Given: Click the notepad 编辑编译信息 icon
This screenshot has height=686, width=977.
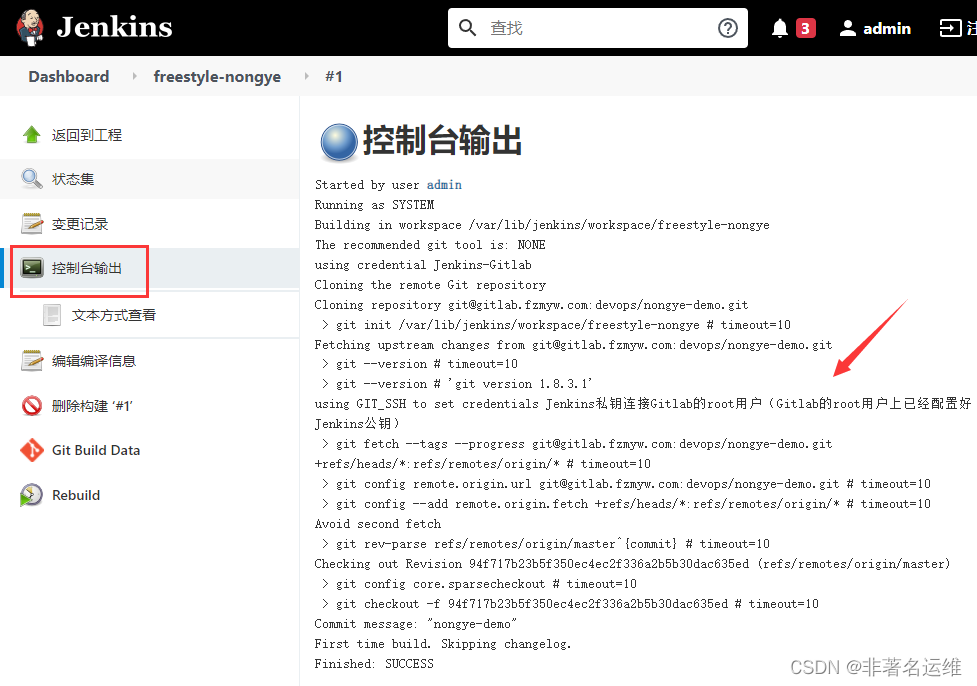Looking at the screenshot, I should (x=31, y=361).
